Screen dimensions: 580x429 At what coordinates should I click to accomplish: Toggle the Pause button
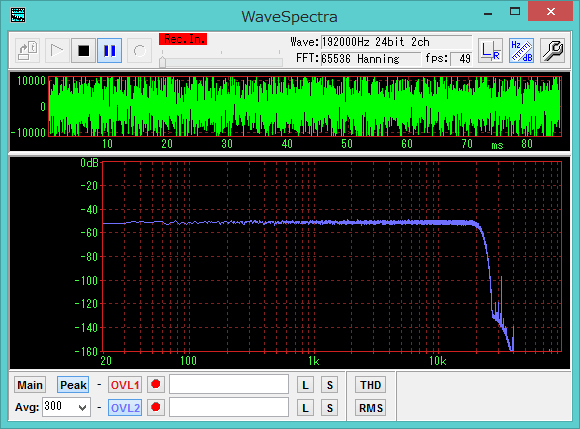point(109,51)
